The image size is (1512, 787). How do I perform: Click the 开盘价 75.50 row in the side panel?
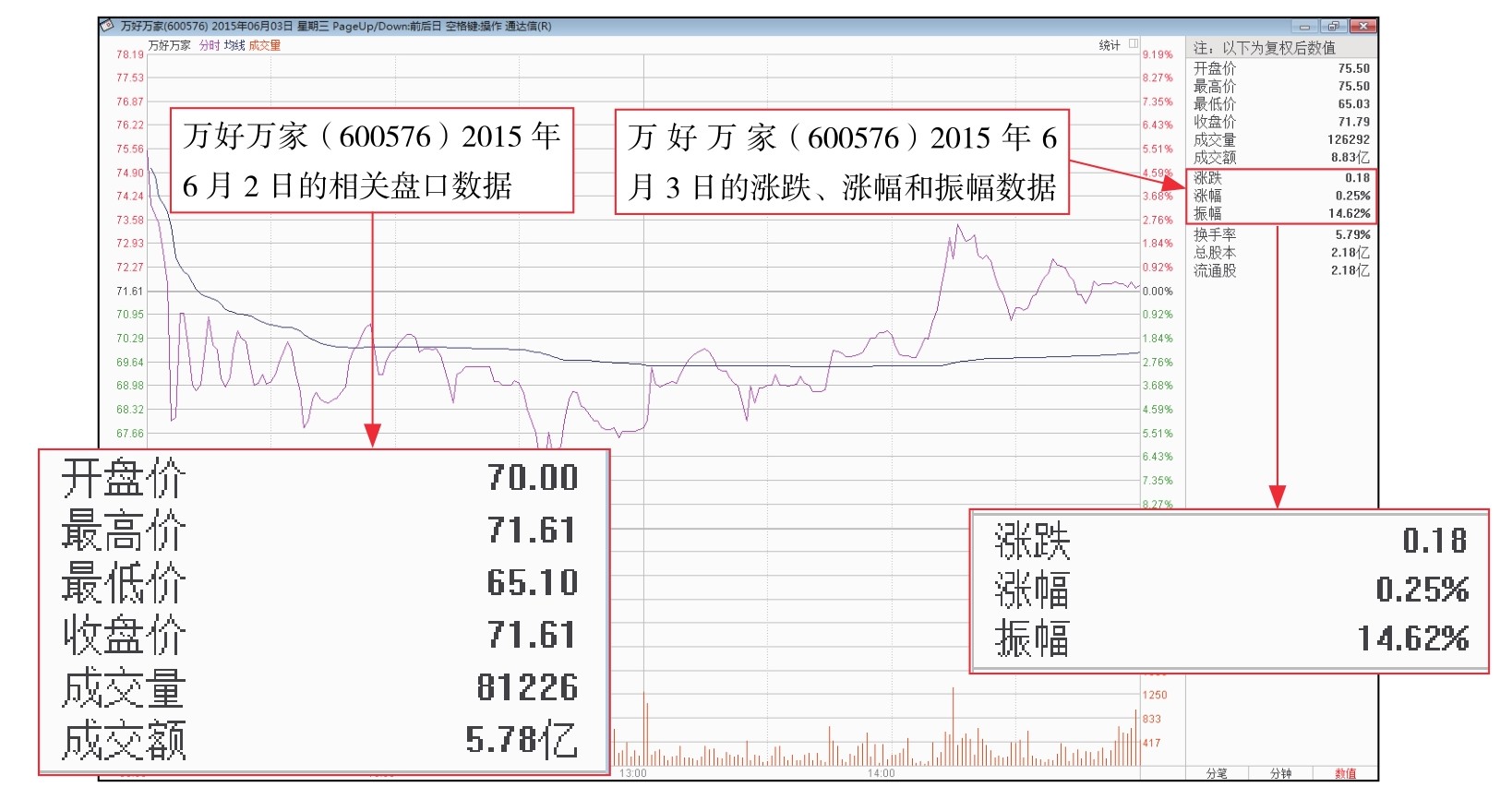1280,68
